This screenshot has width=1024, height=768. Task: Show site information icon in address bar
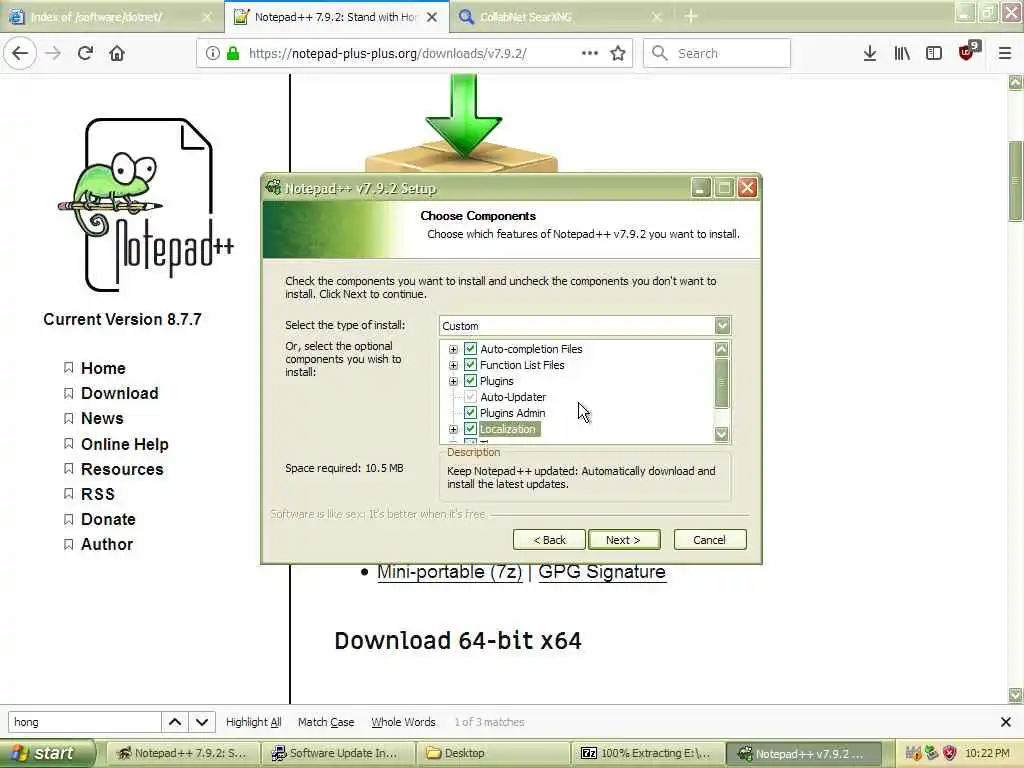pyautogui.click(x=212, y=54)
